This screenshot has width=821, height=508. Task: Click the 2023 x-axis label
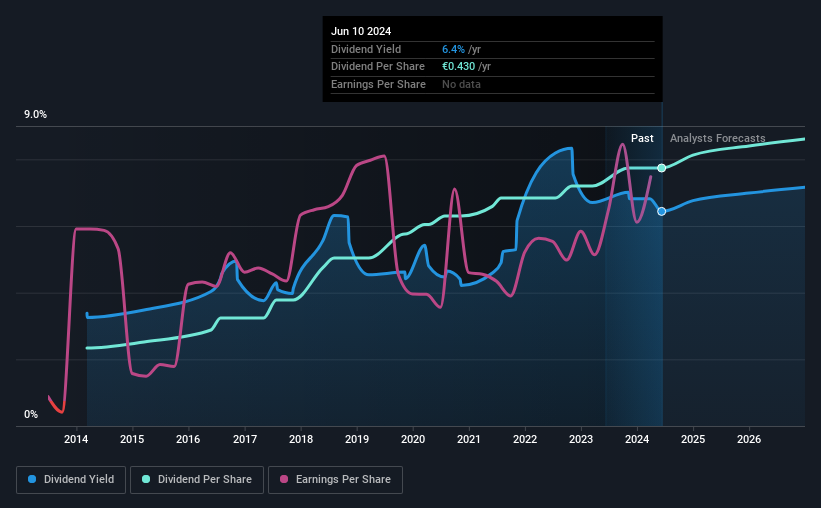pyautogui.click(x=581, y=439)
